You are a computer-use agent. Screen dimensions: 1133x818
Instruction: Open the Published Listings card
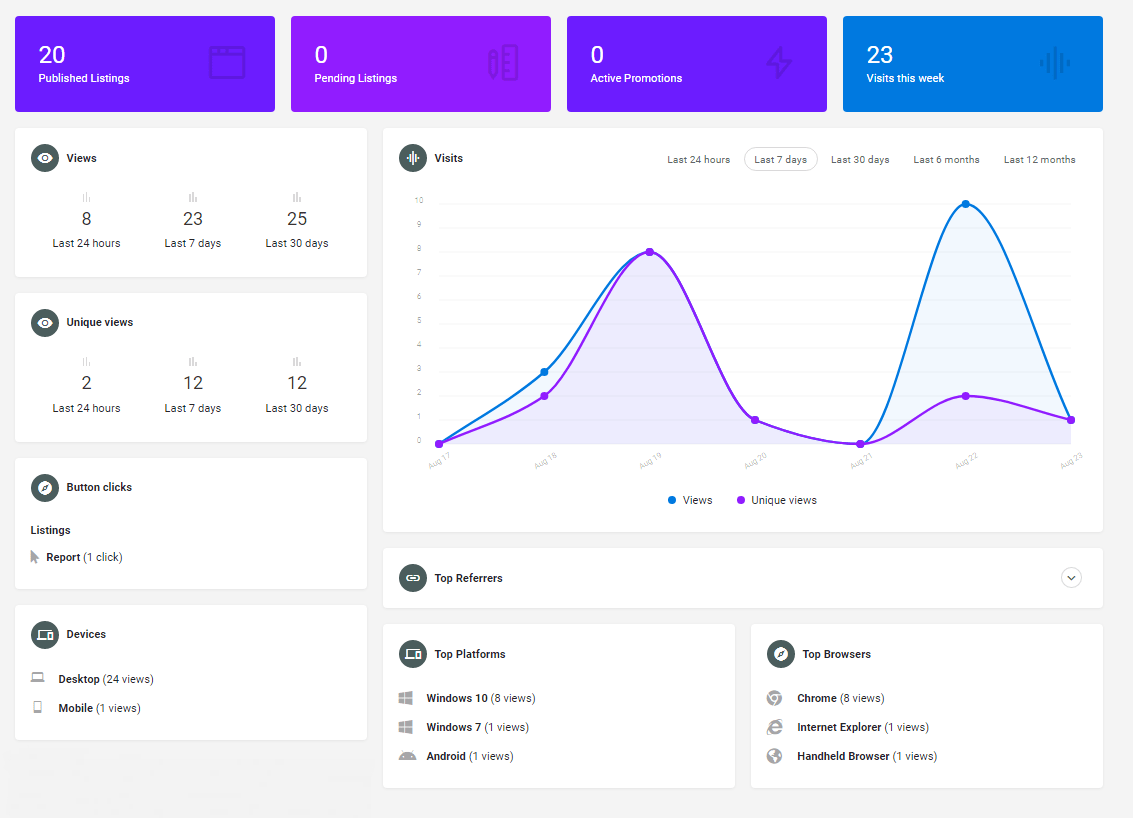pos(145,64)
